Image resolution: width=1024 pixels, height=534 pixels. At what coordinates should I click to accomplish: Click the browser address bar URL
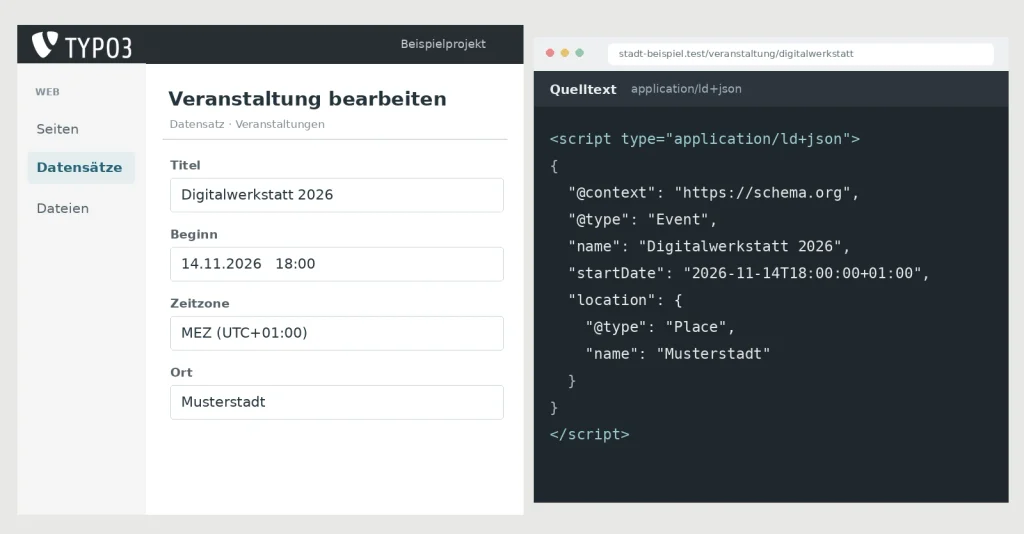tap(801, 54)
